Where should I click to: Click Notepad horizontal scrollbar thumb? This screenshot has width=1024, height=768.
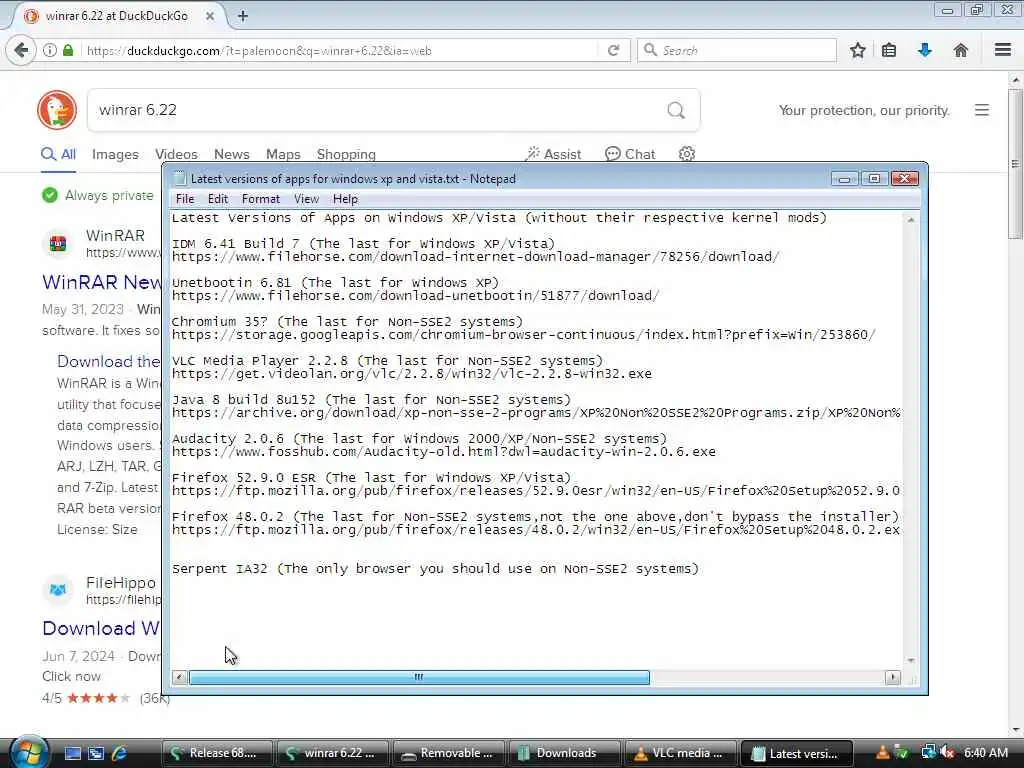click(x=419, y=677)
